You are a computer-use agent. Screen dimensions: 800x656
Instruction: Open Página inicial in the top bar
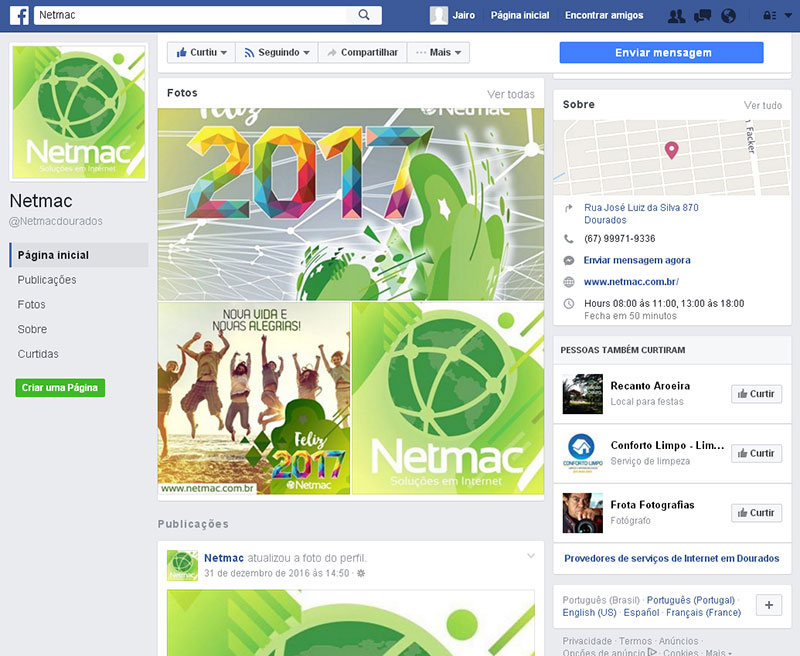point(520,15)
